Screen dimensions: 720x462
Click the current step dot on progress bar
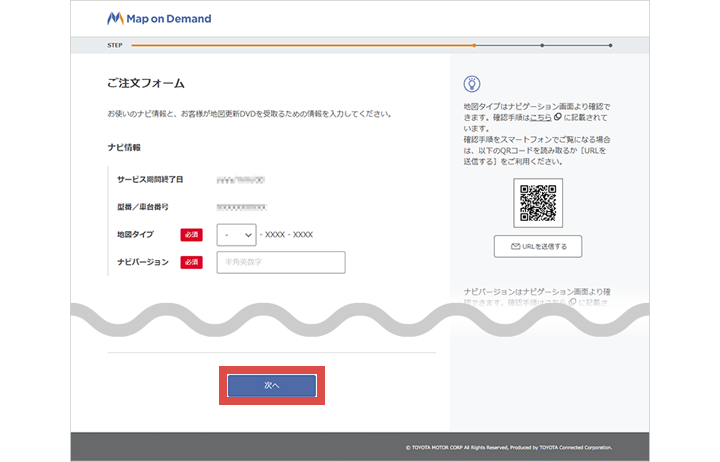pos(474,45)
